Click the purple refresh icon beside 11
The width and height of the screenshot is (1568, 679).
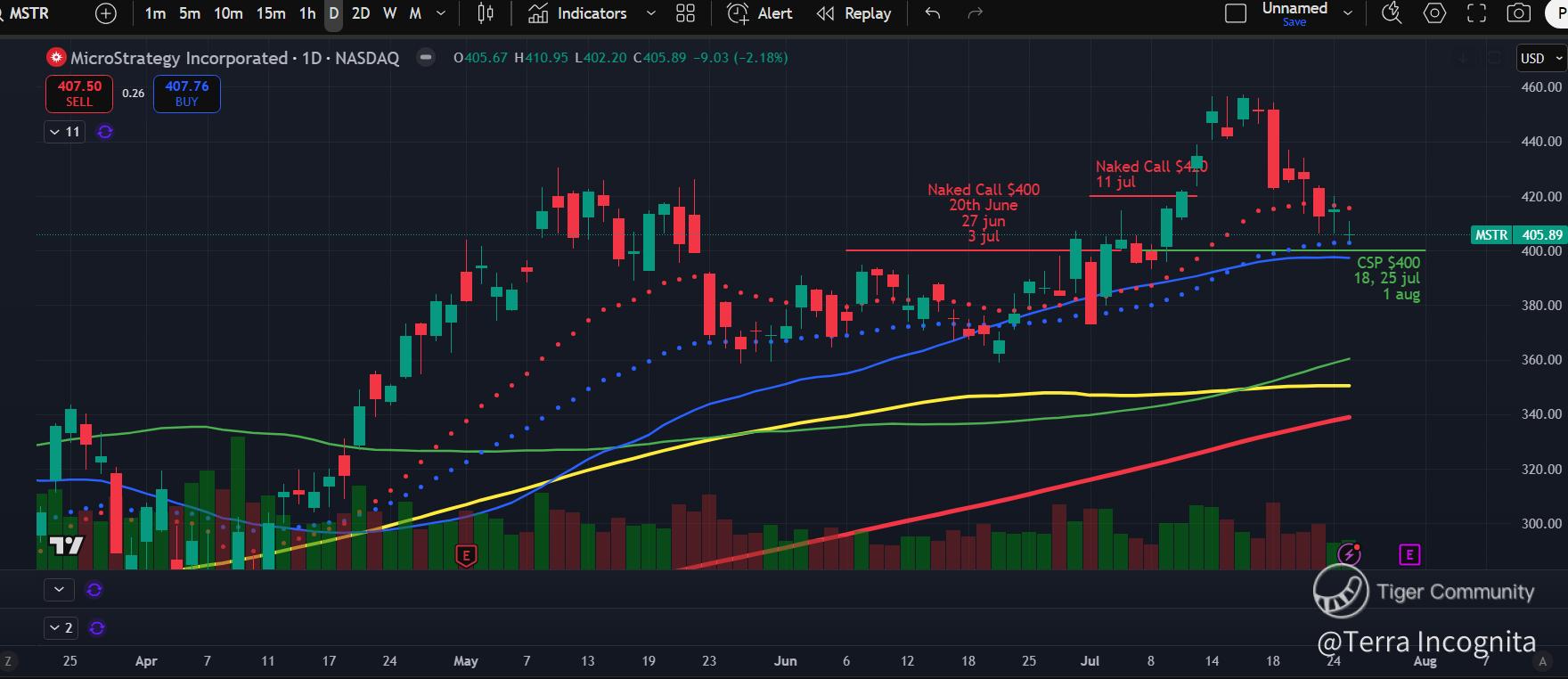(105, 132)
